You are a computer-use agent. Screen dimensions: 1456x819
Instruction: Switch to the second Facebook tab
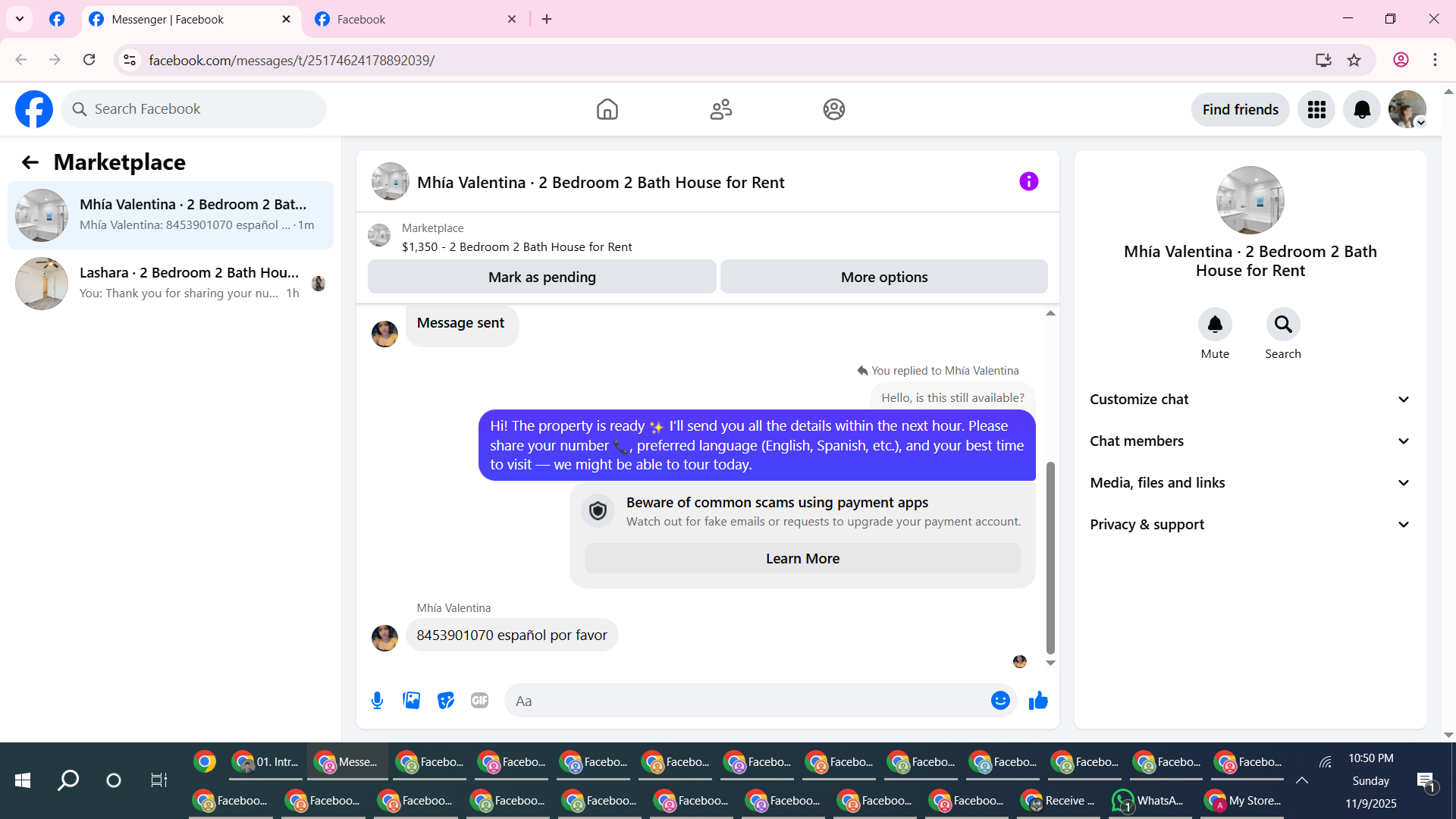pyautogui.click(x=416, y=20)
